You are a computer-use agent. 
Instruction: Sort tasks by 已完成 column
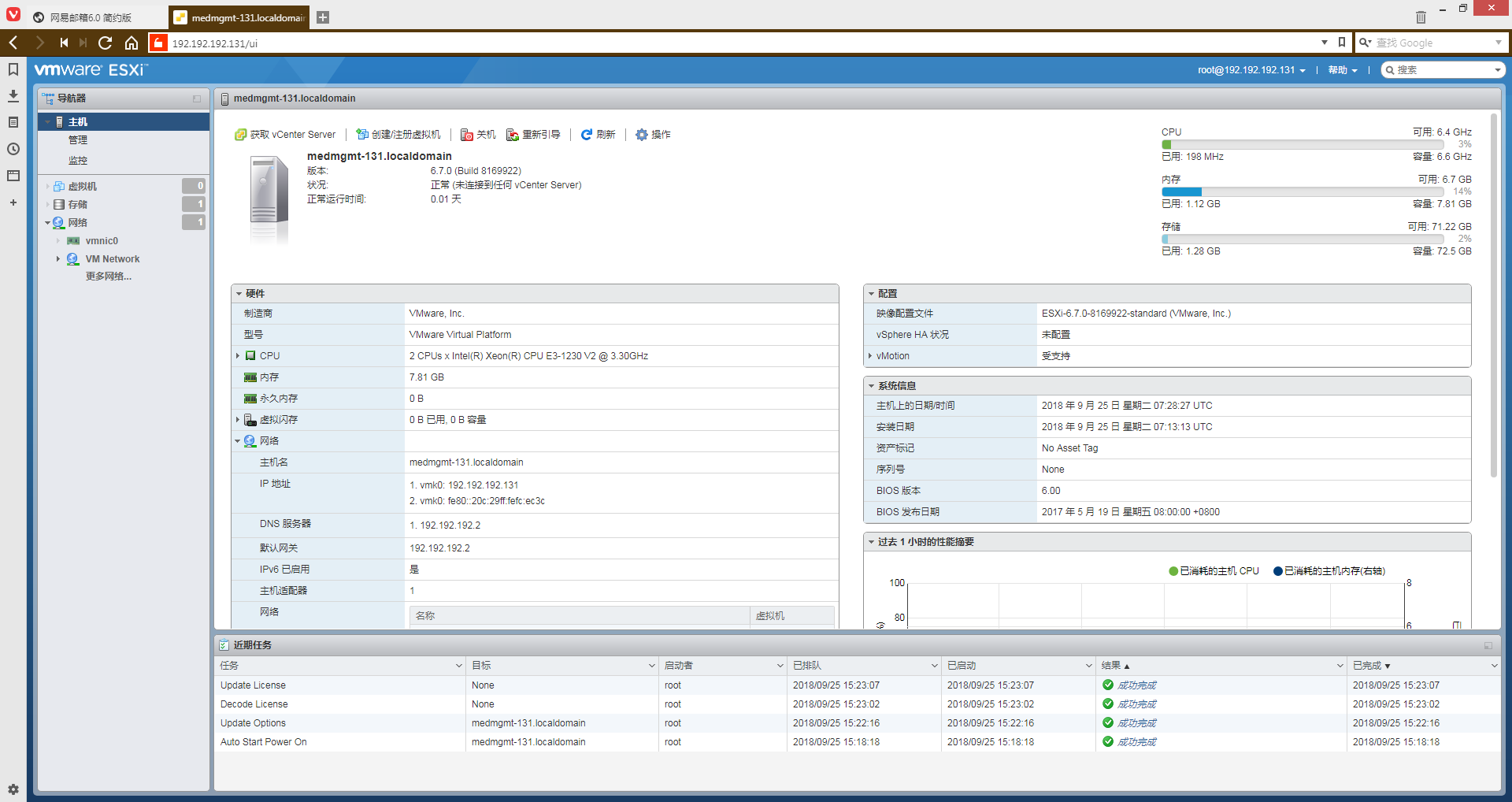point(1424,666)
